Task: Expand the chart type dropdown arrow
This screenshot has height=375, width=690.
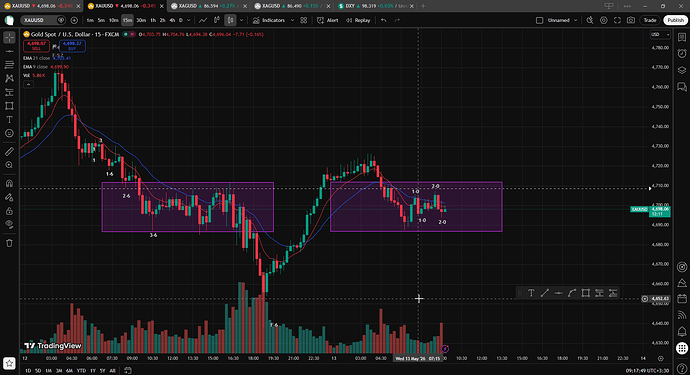Action: [x=241, y=20]
